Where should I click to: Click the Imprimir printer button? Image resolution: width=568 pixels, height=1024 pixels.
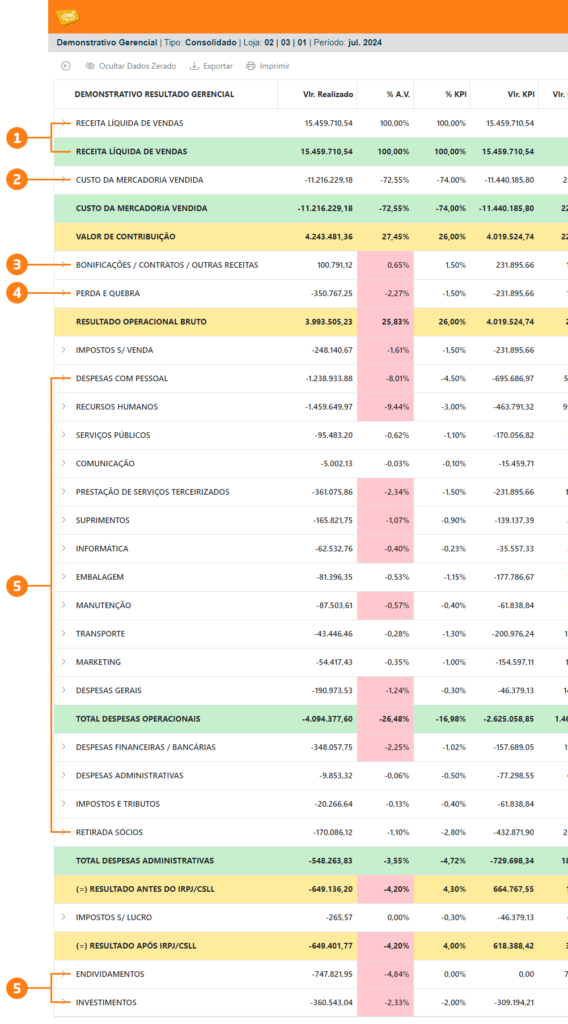(x=268, y=66)
